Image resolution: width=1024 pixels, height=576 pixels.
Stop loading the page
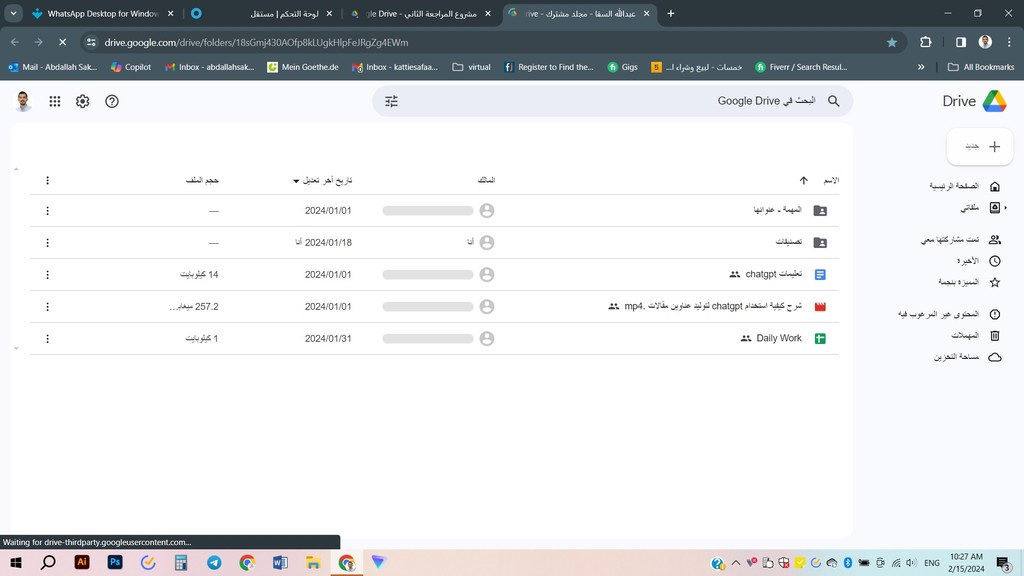click(62, 42)
